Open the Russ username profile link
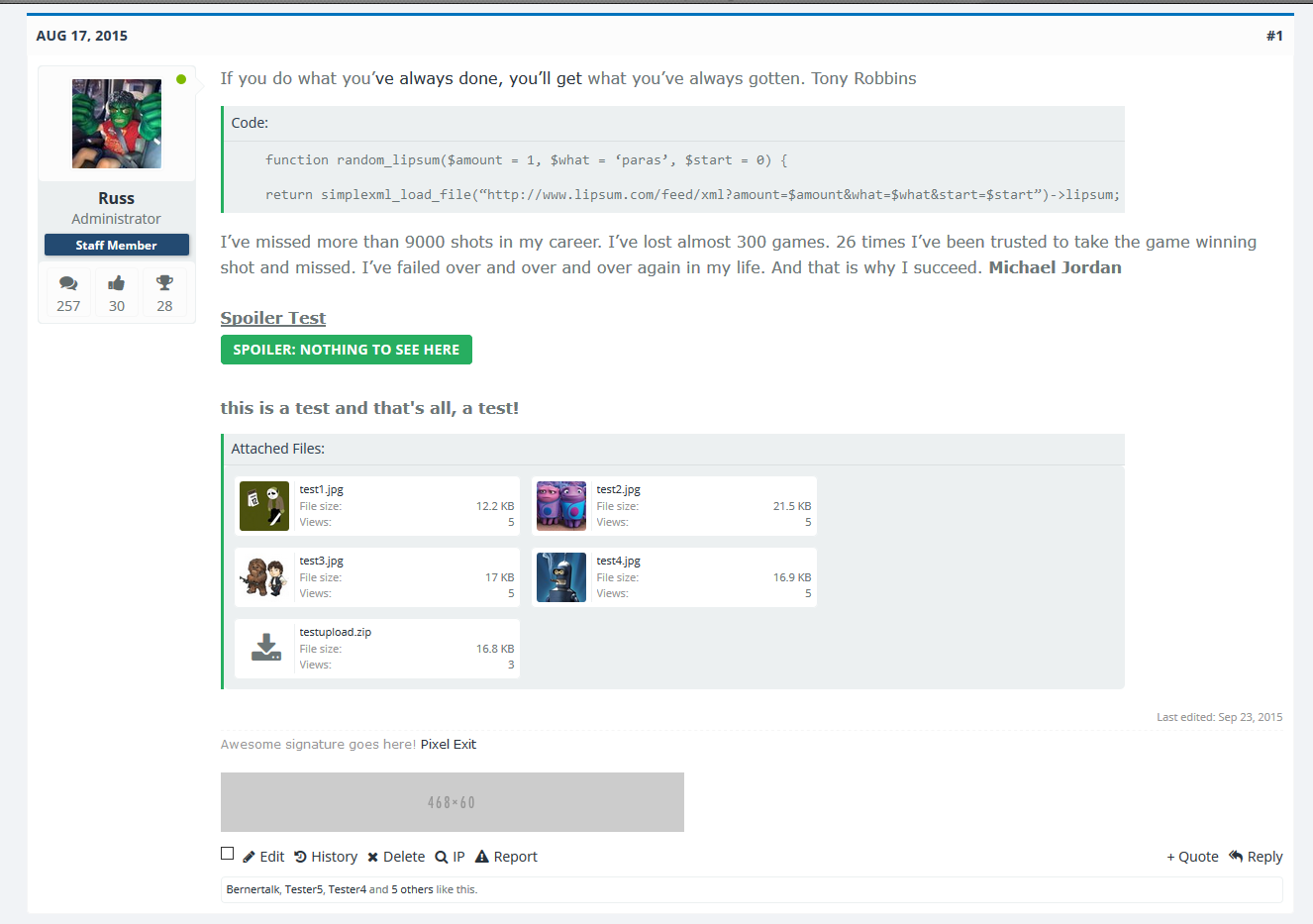 pos(117,198)
